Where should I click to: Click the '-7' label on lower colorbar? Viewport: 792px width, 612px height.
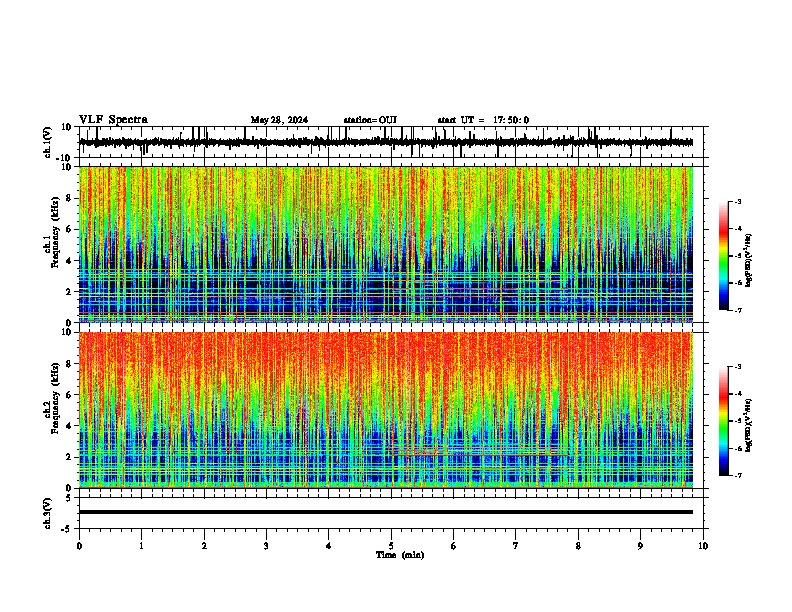(737, 475)
